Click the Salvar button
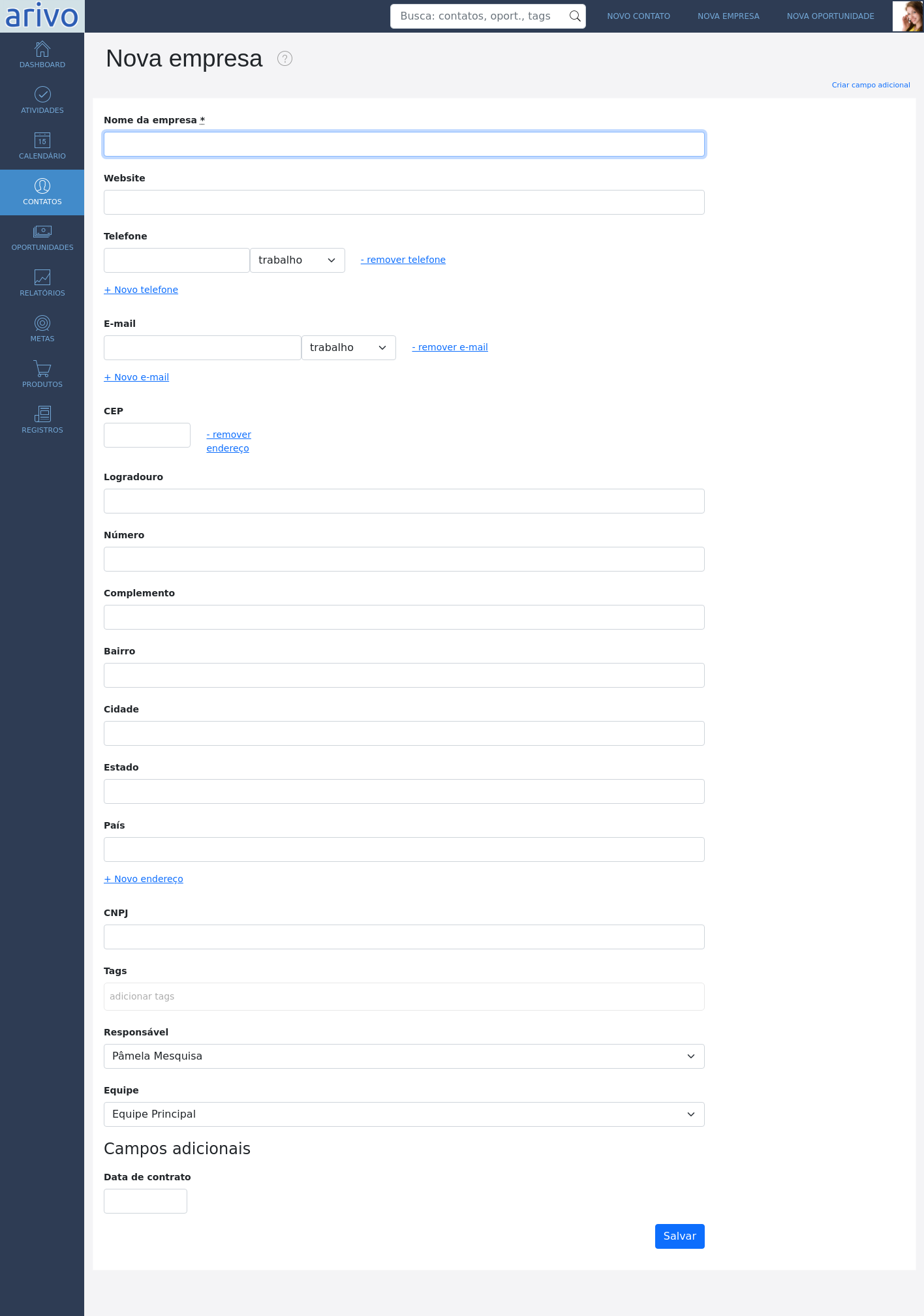The height and width of the screenshot is (1316, 924). pyautogui.click(x=679, y=1236)
